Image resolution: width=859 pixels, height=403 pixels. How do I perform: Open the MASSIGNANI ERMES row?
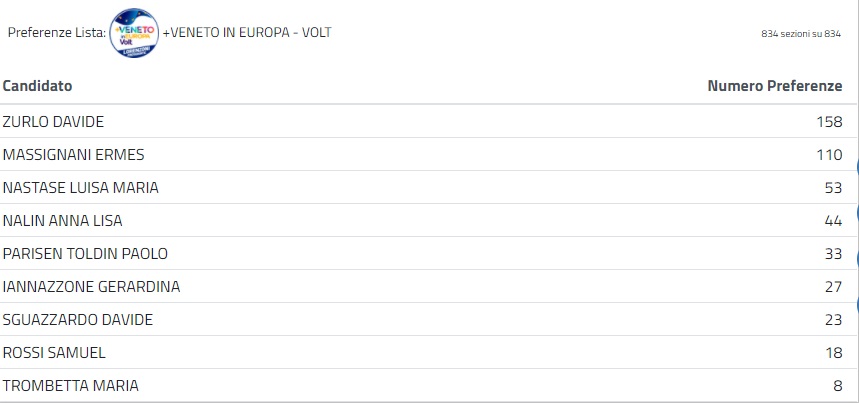pos(74,155)
